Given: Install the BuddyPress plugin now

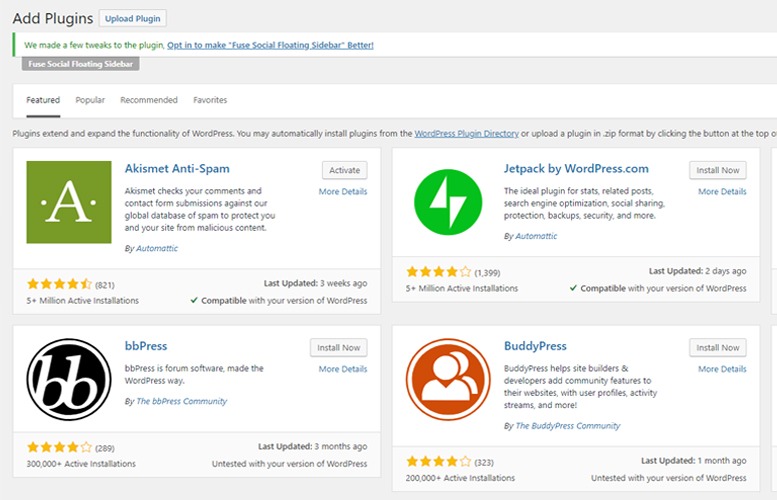Looking at the screenshot, I should pos(718,347).
